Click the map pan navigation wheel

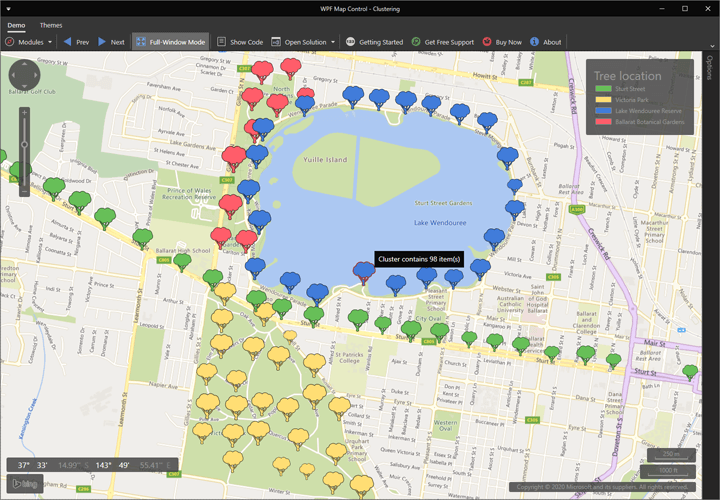coord(25,77)
